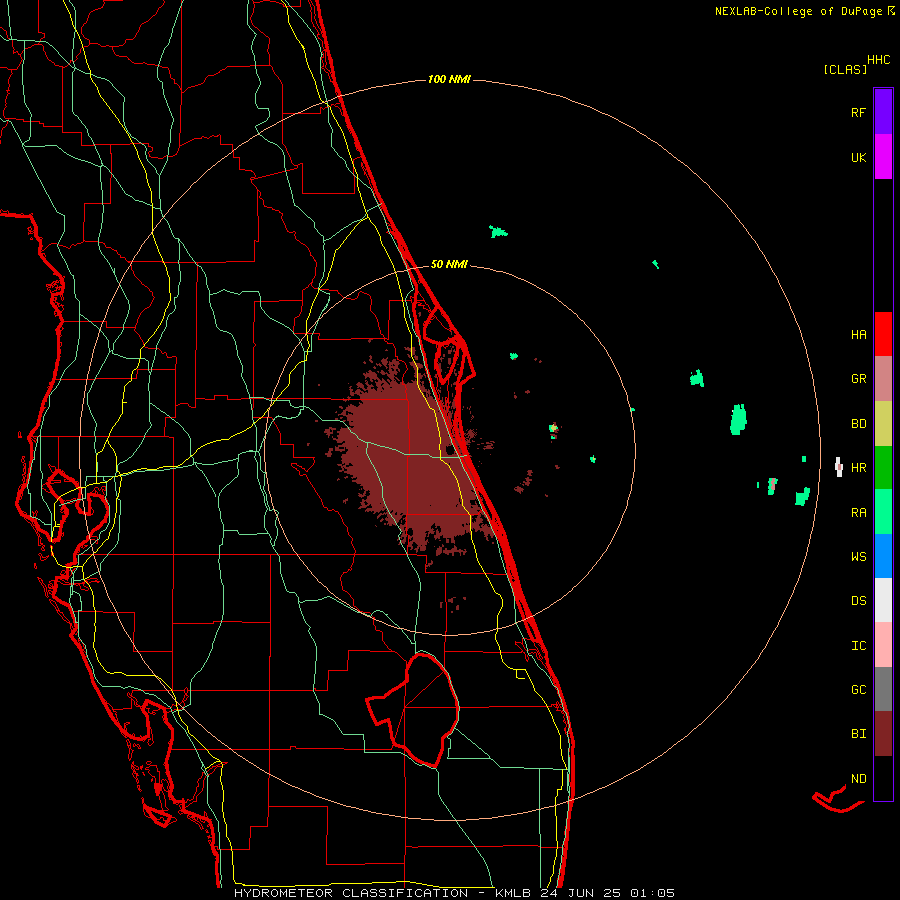The height and width of the screenshot is (900, 900).
Task: Click the DS legend label
Action: coord(858,601)
